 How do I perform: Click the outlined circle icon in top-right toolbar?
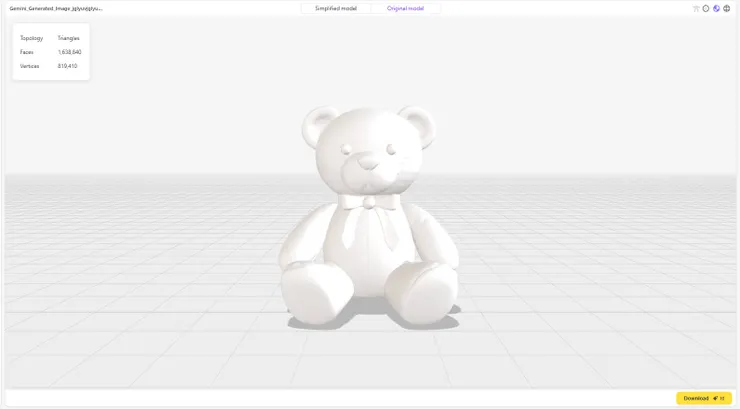pyautogui.click(x=706, y=8)
